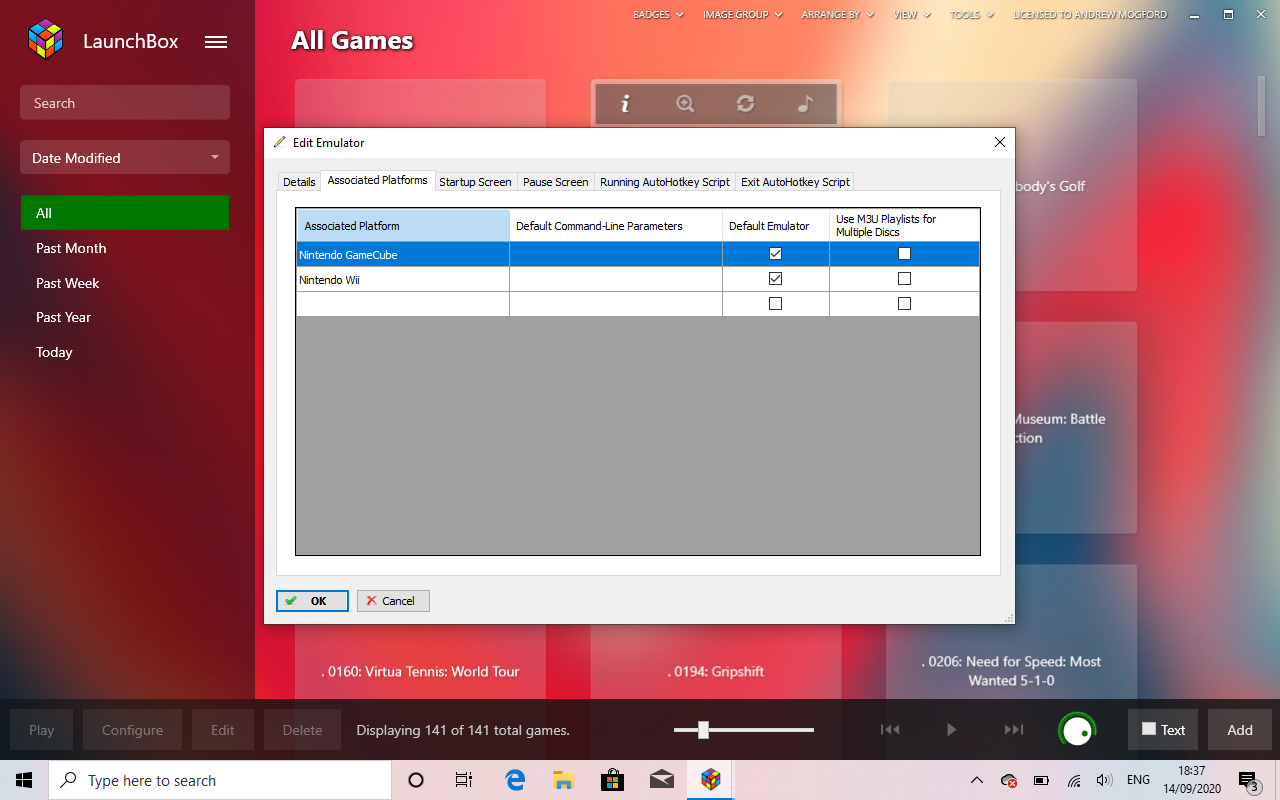The height and width of the screenshot is (800, 1280).
Task: Select the Past Year filter
Action: (x=125, y=317)
